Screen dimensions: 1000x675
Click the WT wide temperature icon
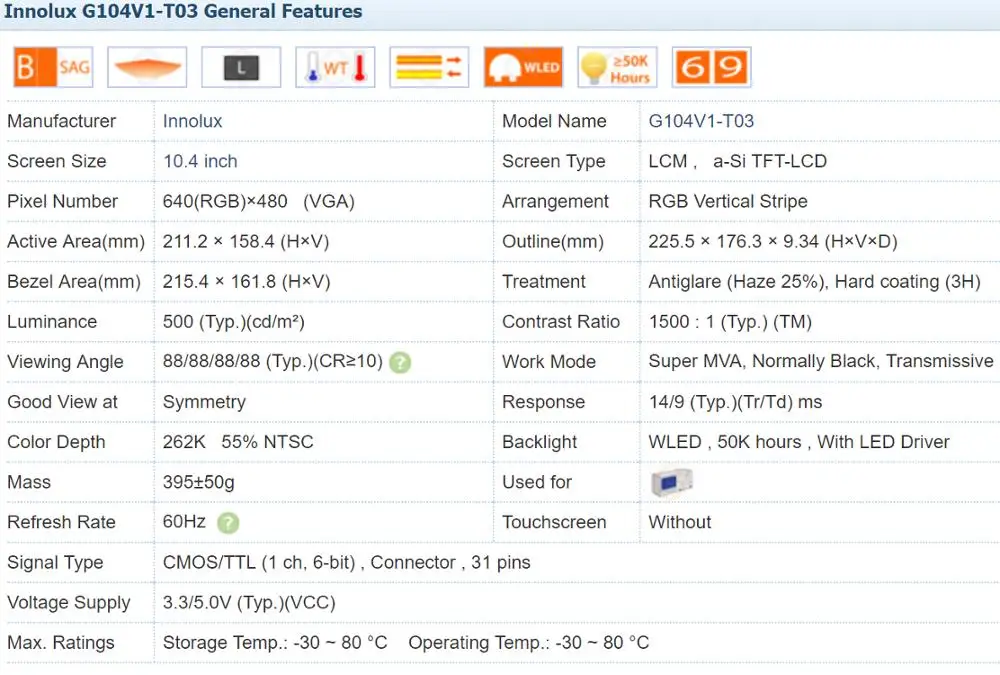pyautogui.click(x=335, y=67)
